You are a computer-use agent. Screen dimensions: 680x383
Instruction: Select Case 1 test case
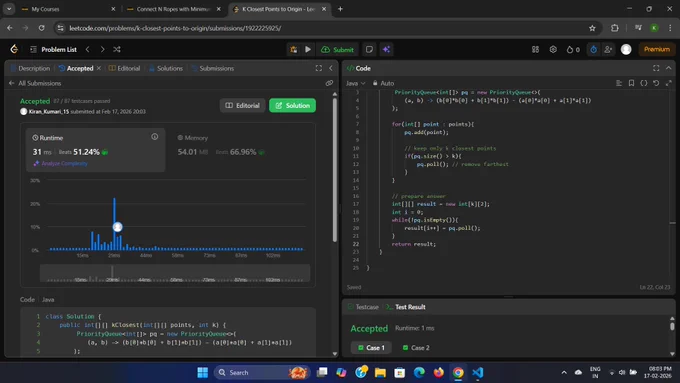371,347
